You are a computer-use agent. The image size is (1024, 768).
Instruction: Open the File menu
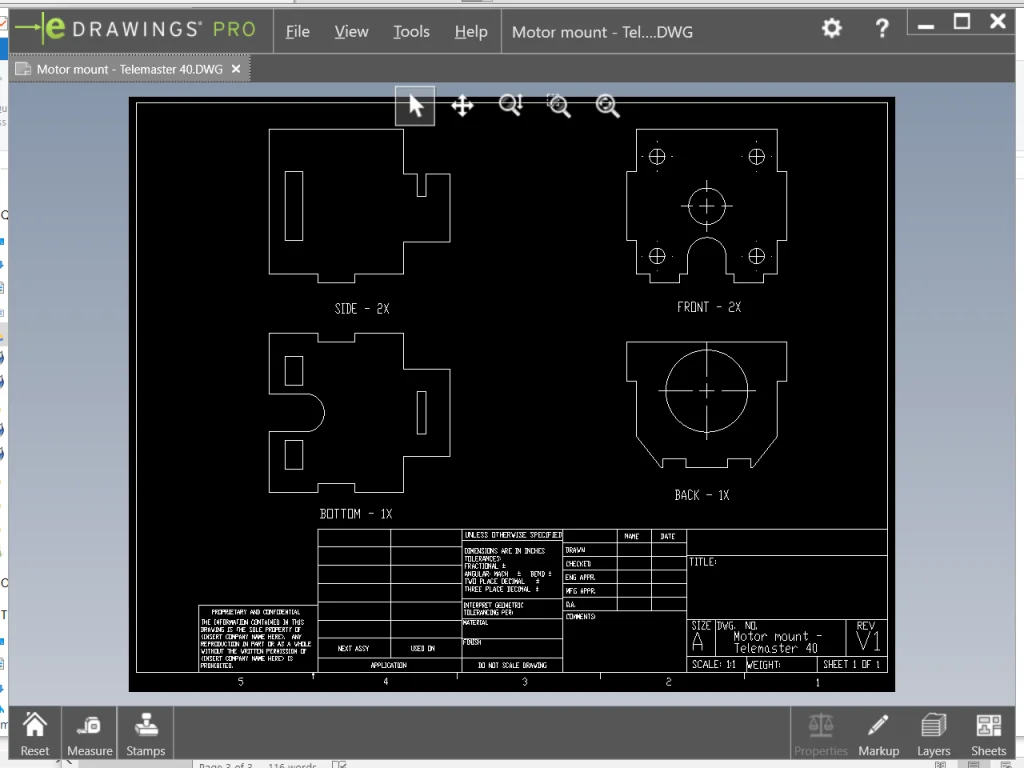pyautogui.click(x=297, y=31)
